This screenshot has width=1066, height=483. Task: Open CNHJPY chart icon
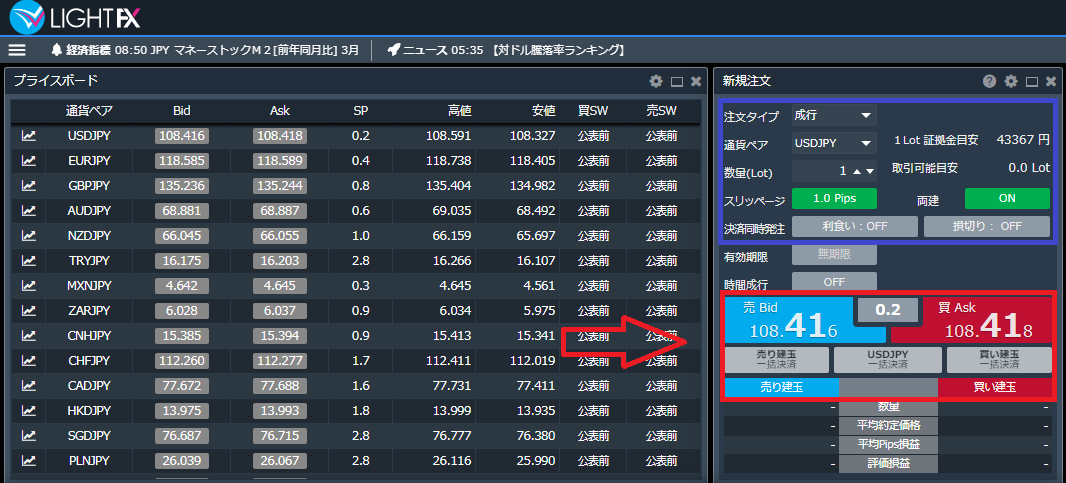click(29, 335)
